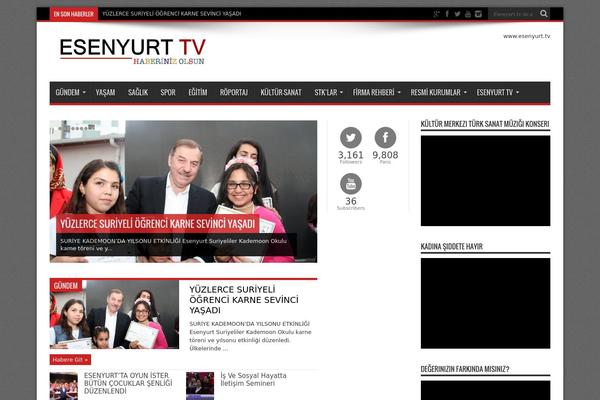The image size is (600, 400).
Task: Click the 3,161 Twitter followers count
Action: coord(351,155)
